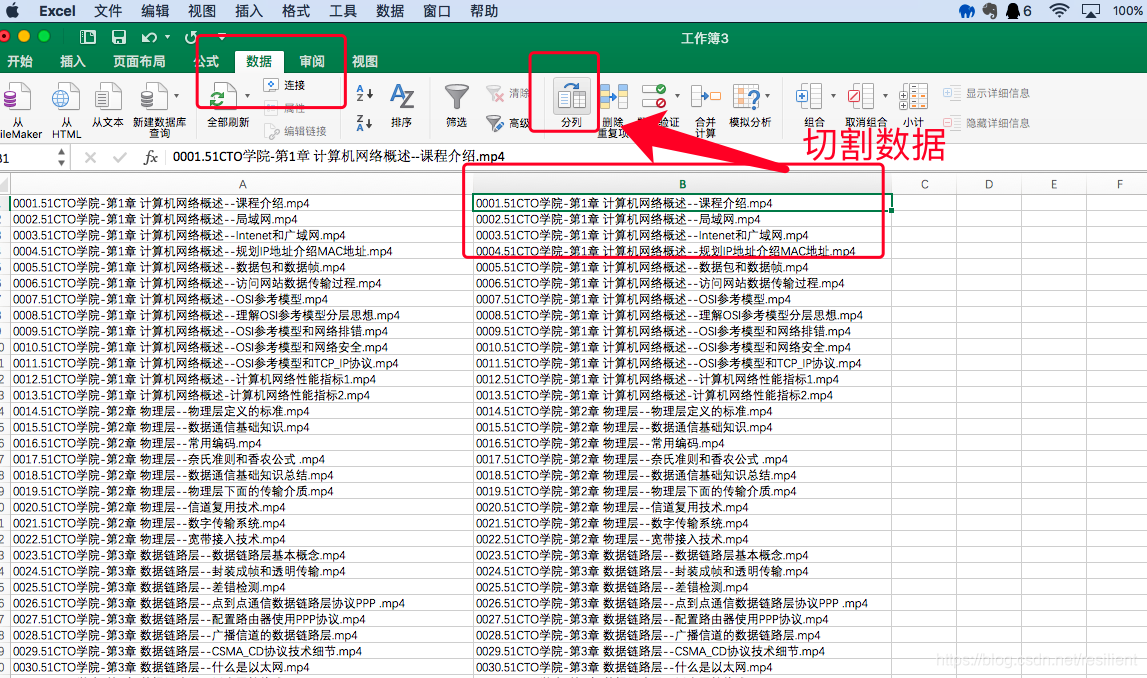Image resolution: width=1147 pixels, height=678 pixels.
Task: Open the 排序 sort dialog icon
Action: click(x=402, y=97)
